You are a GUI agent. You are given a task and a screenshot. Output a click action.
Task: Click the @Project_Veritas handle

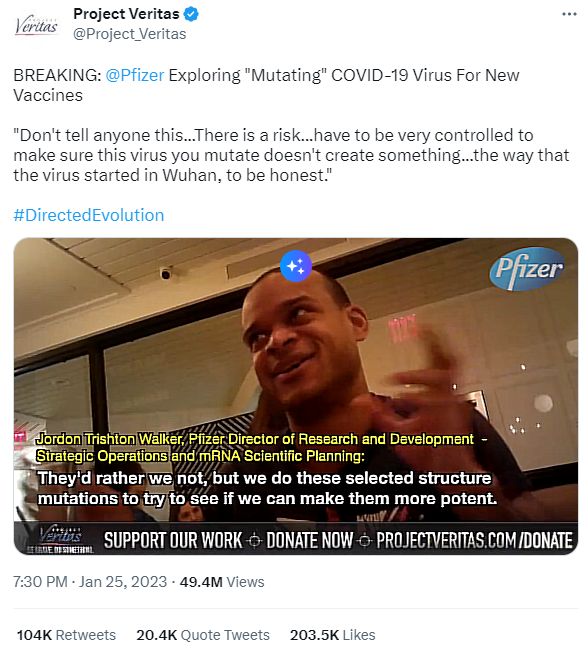(x=130, y=34)
